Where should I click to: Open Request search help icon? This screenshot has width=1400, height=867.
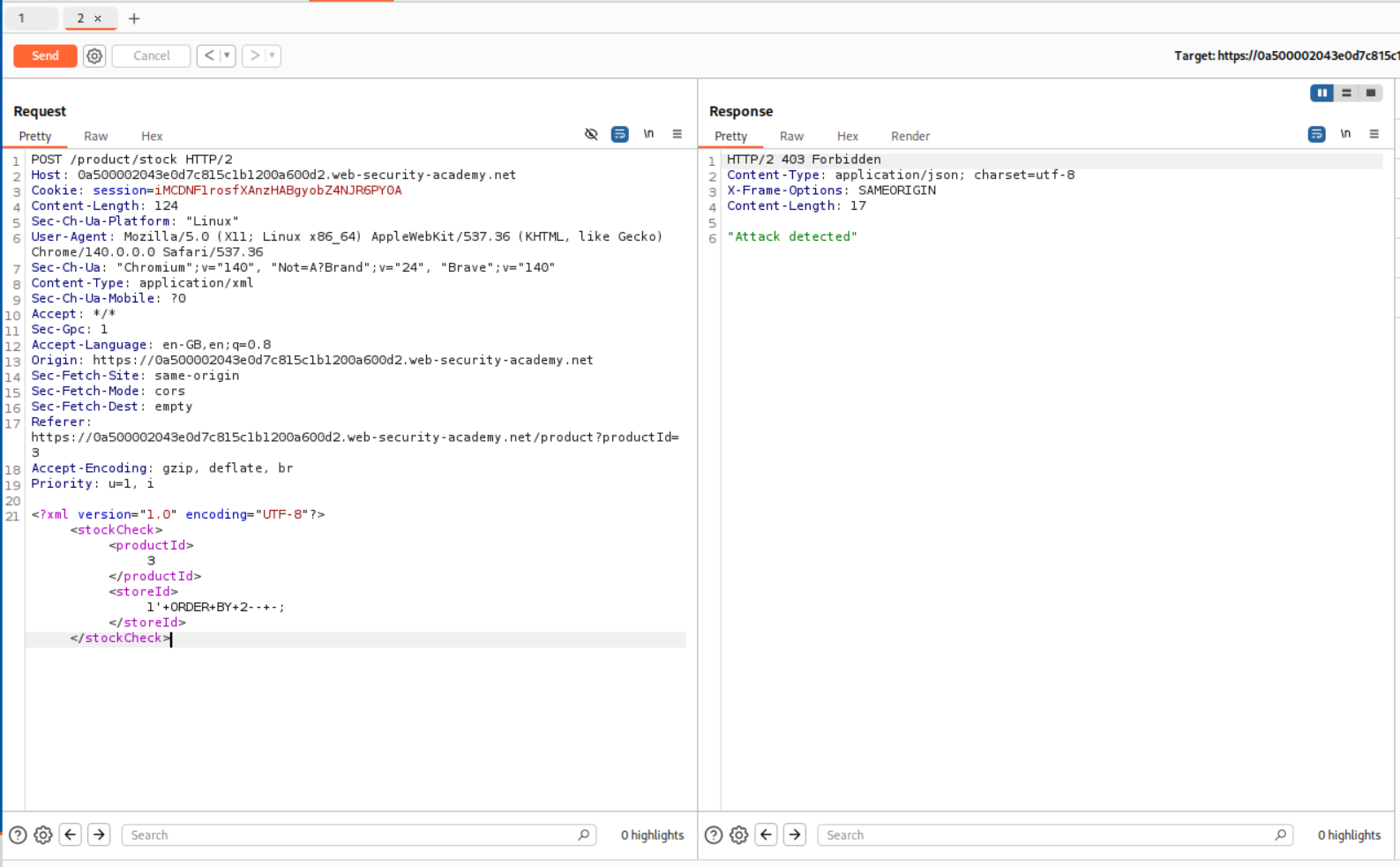click(18, 835)
